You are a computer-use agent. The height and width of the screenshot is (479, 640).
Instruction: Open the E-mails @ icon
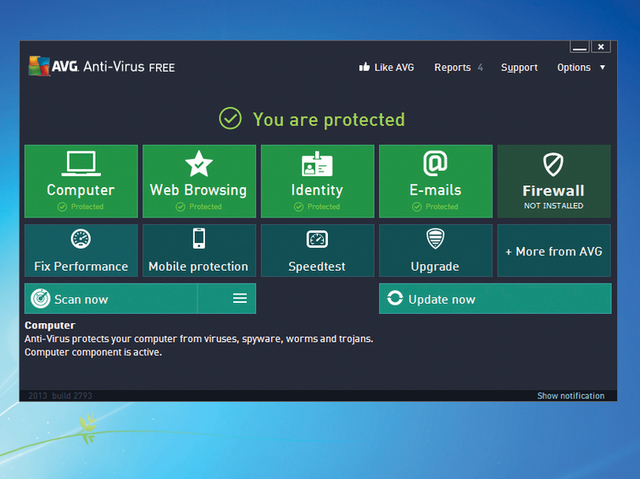pyautogui.click(x=435, y=163)
